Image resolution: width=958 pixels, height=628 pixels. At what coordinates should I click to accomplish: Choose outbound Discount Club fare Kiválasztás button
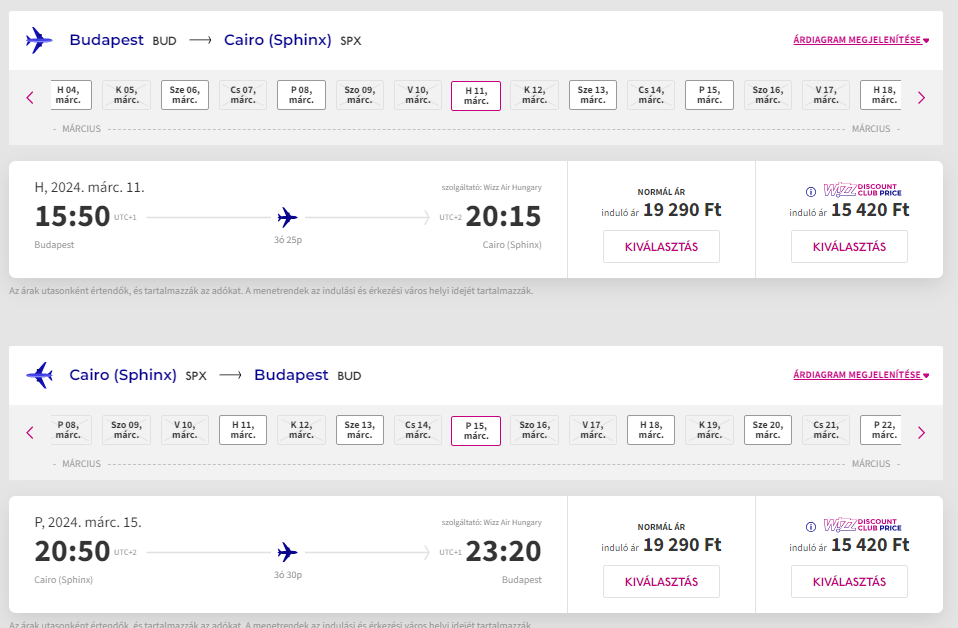[849, 246]
